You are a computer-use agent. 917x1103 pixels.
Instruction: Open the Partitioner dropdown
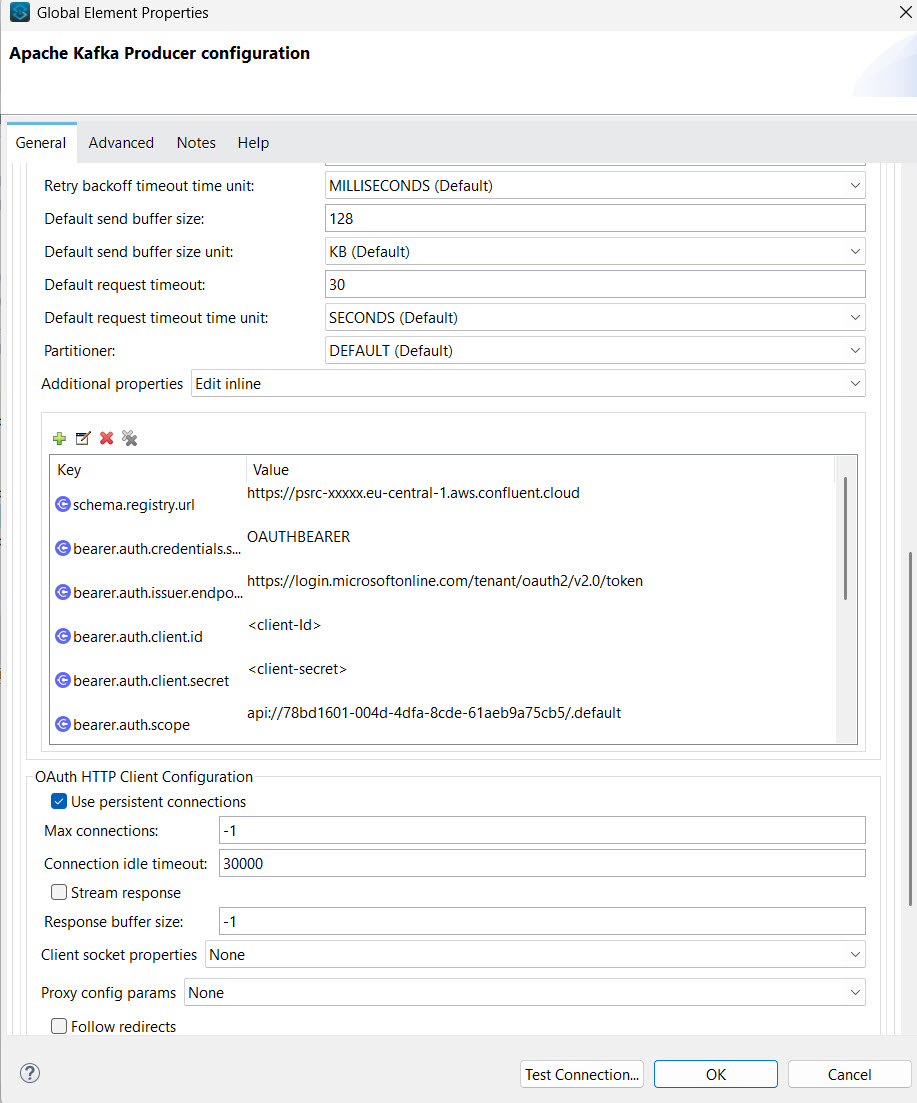(x=595, y=350)
